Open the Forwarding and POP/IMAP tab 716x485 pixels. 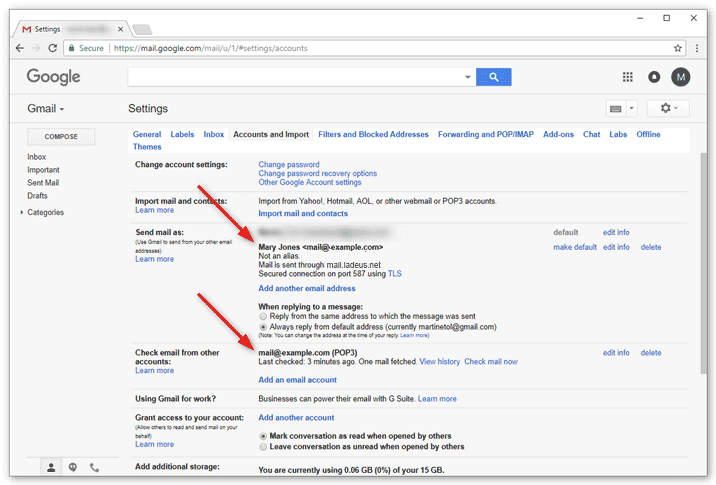(485, 134)
